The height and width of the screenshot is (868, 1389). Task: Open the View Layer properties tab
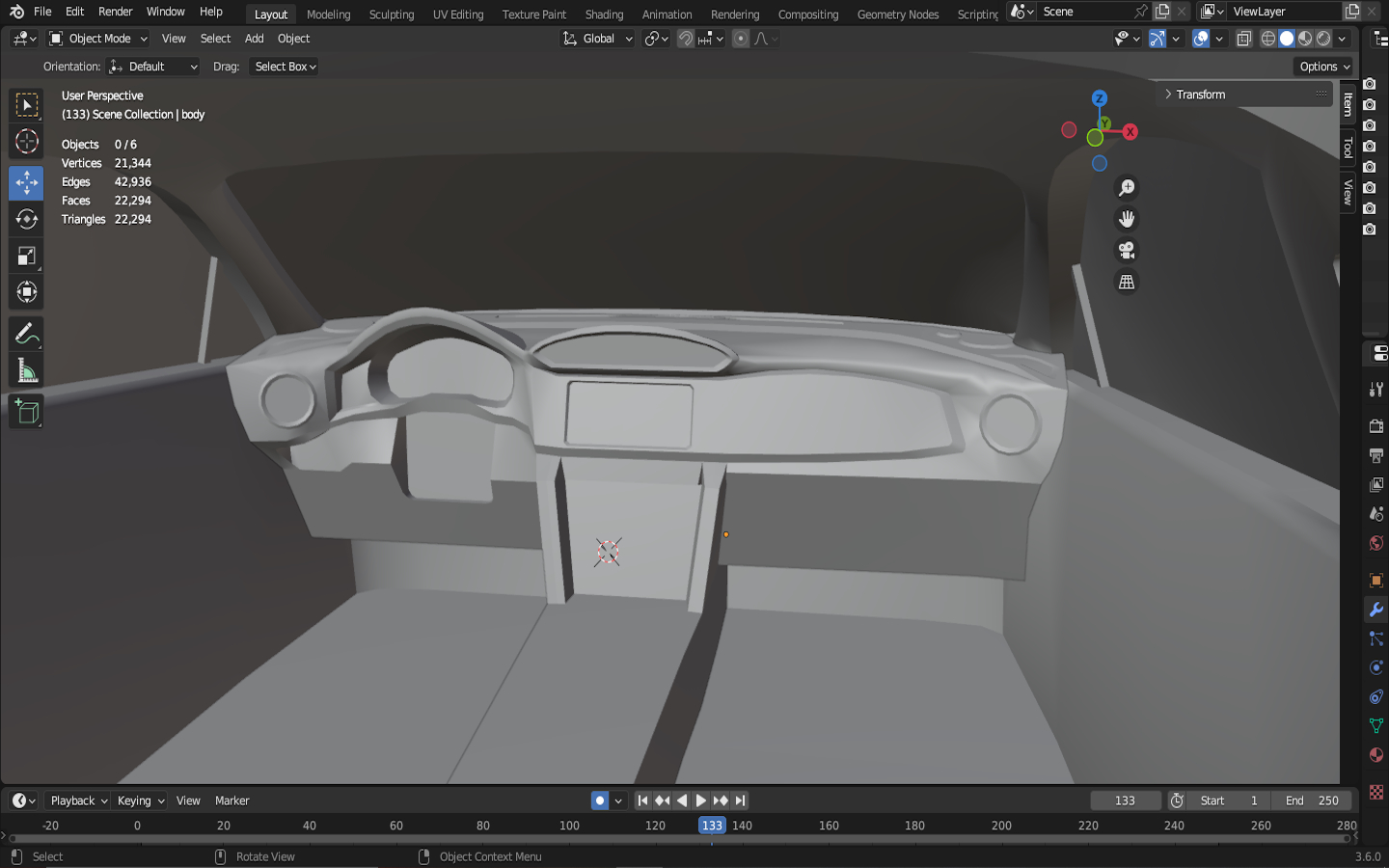click(1376, 484)
